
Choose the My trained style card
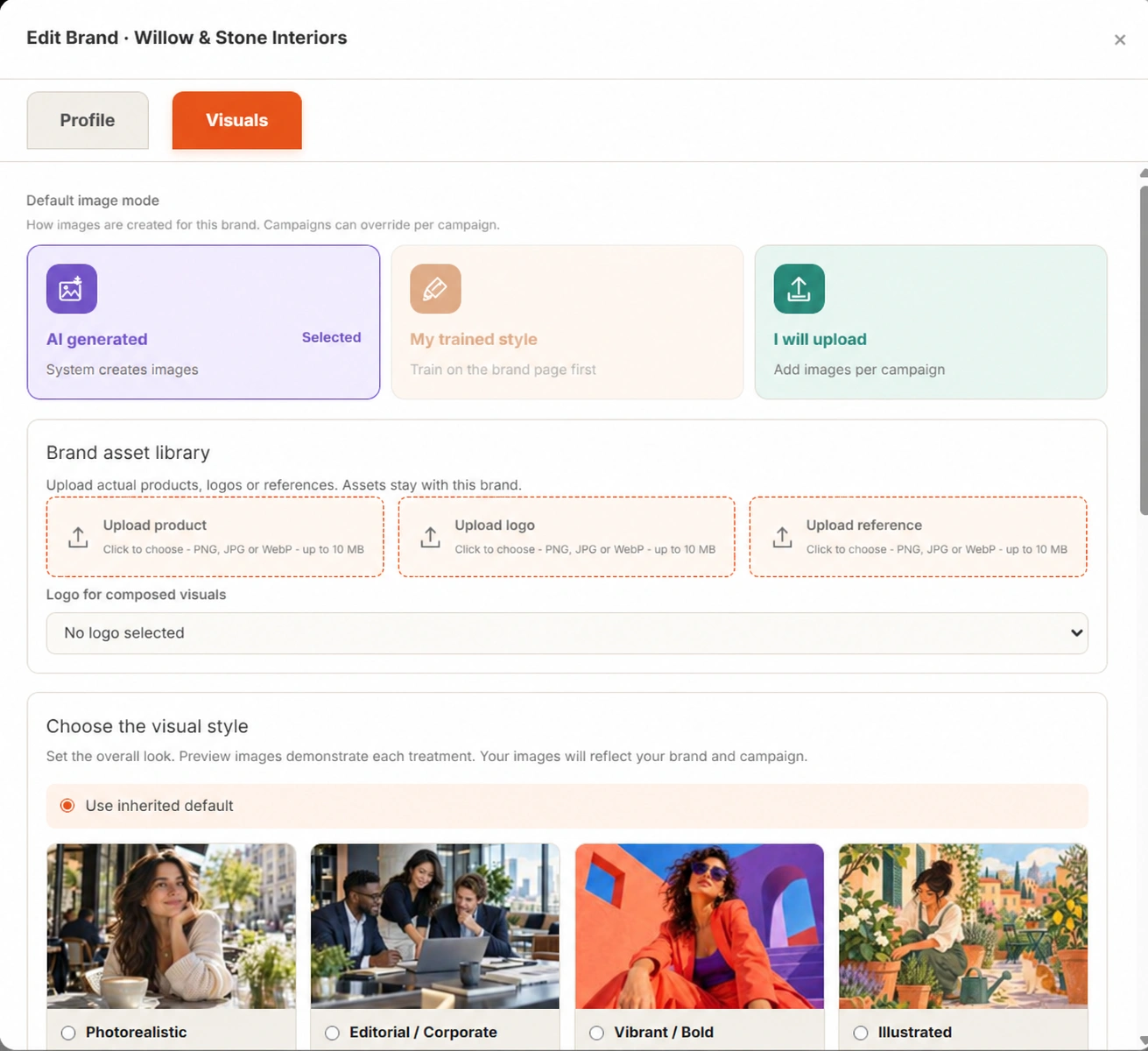(x=567, y=322)
